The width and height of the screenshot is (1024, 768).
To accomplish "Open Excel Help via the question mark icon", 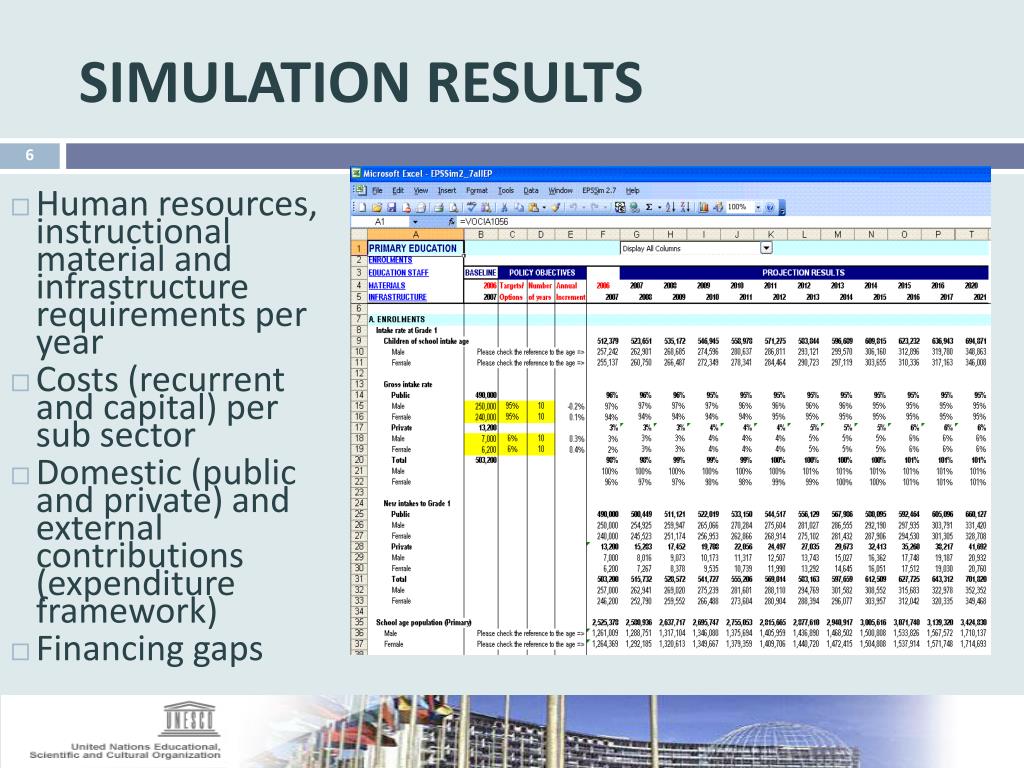I will 770,208.
